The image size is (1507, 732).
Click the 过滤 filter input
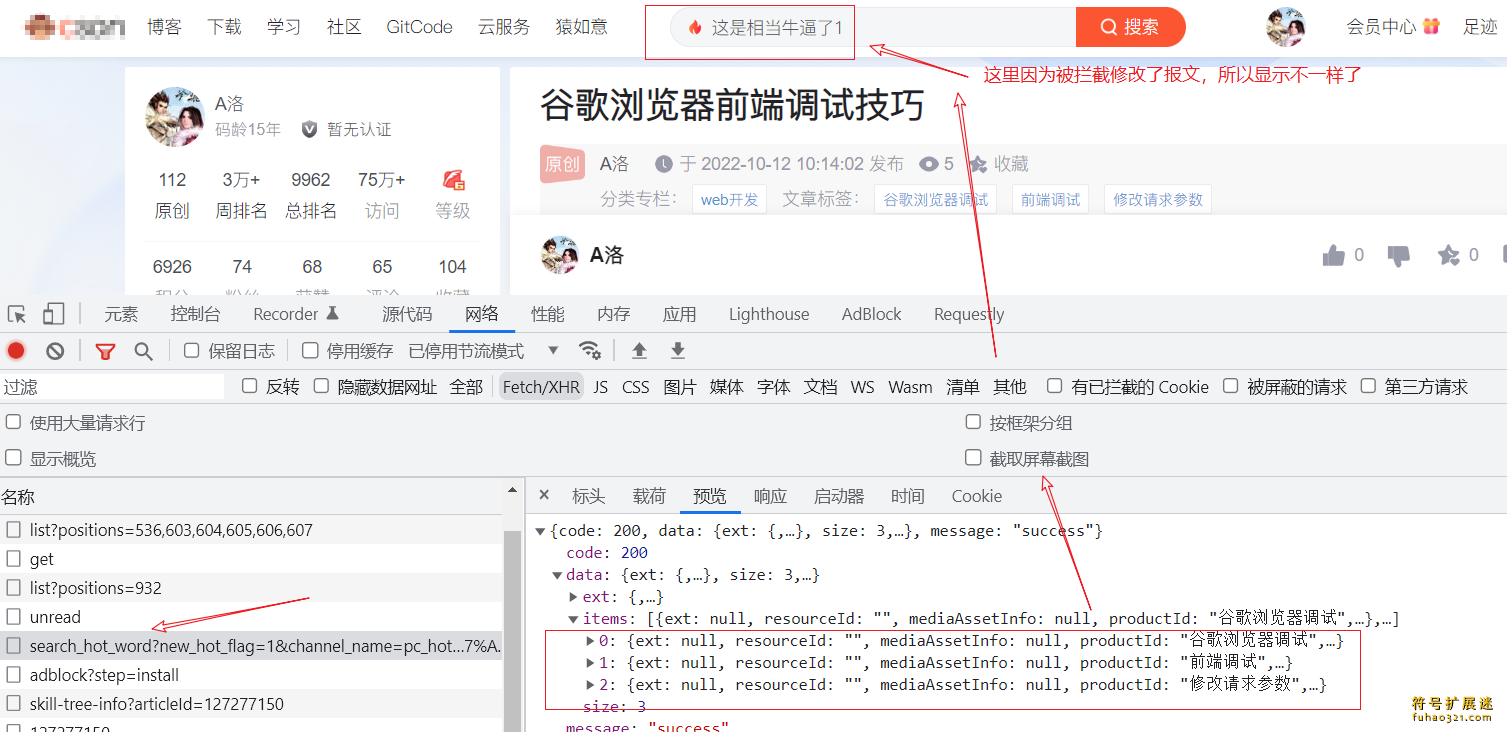pyautogui.click(x=113, y=387)
